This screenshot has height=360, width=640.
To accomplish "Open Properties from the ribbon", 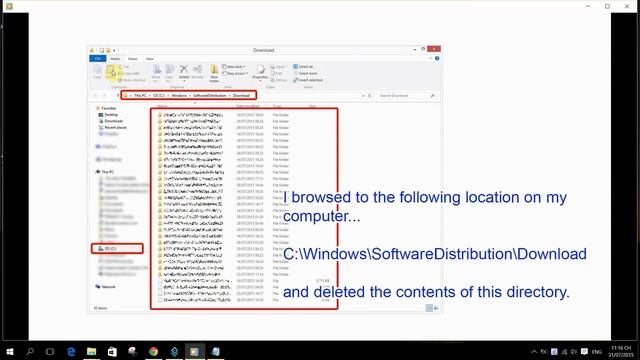I will click(260, 72).
